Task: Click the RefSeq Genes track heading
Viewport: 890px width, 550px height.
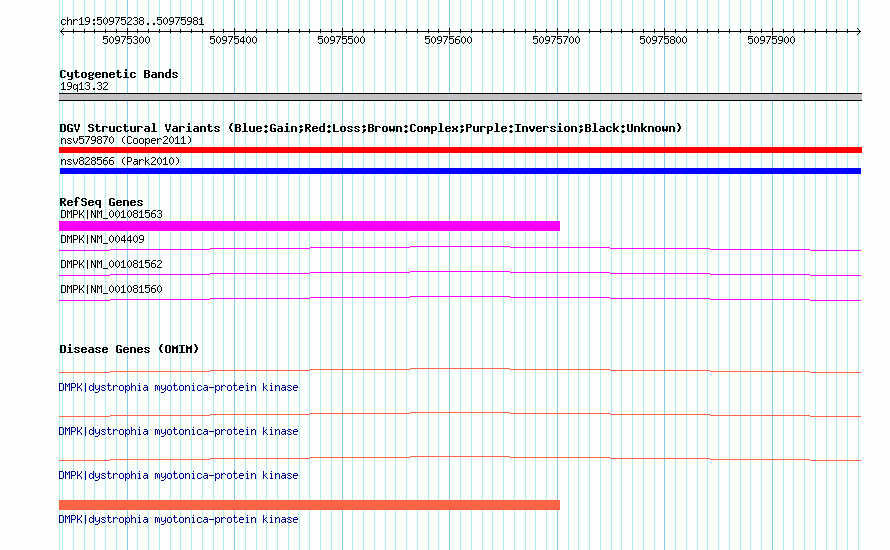Action: coord(101,202)
